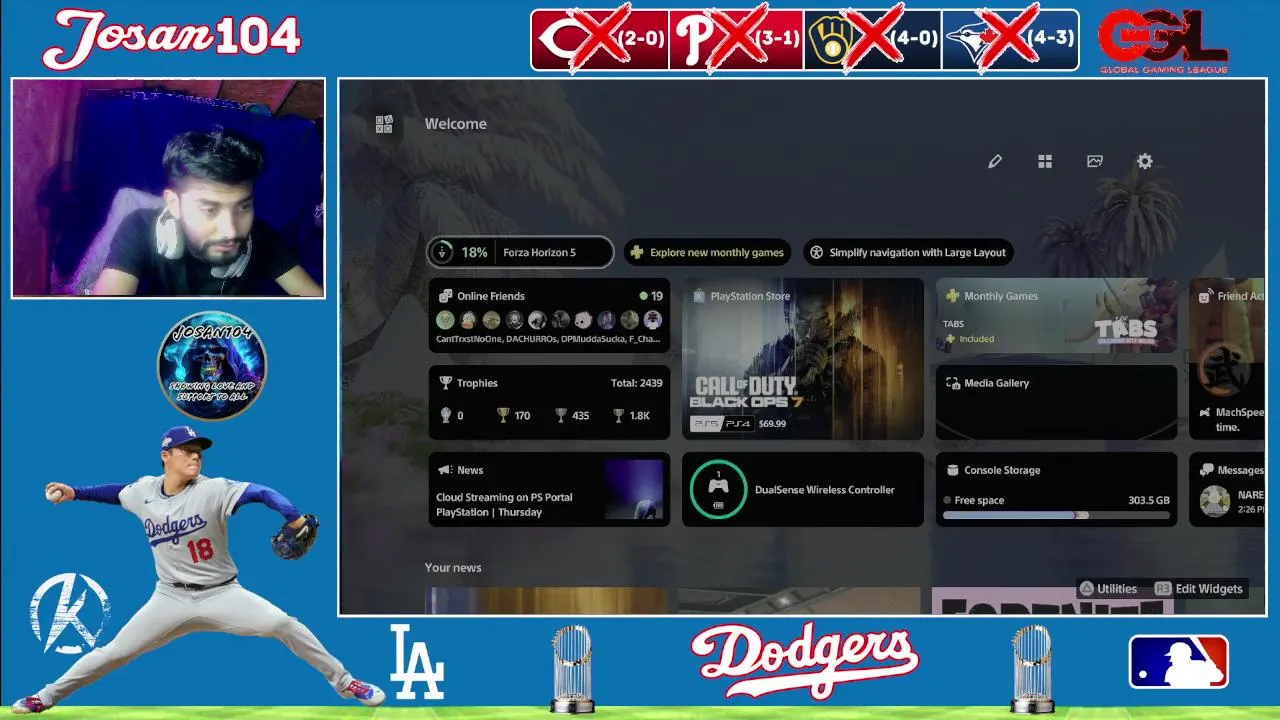Open Explore new monthly games

tap(708, 252)
